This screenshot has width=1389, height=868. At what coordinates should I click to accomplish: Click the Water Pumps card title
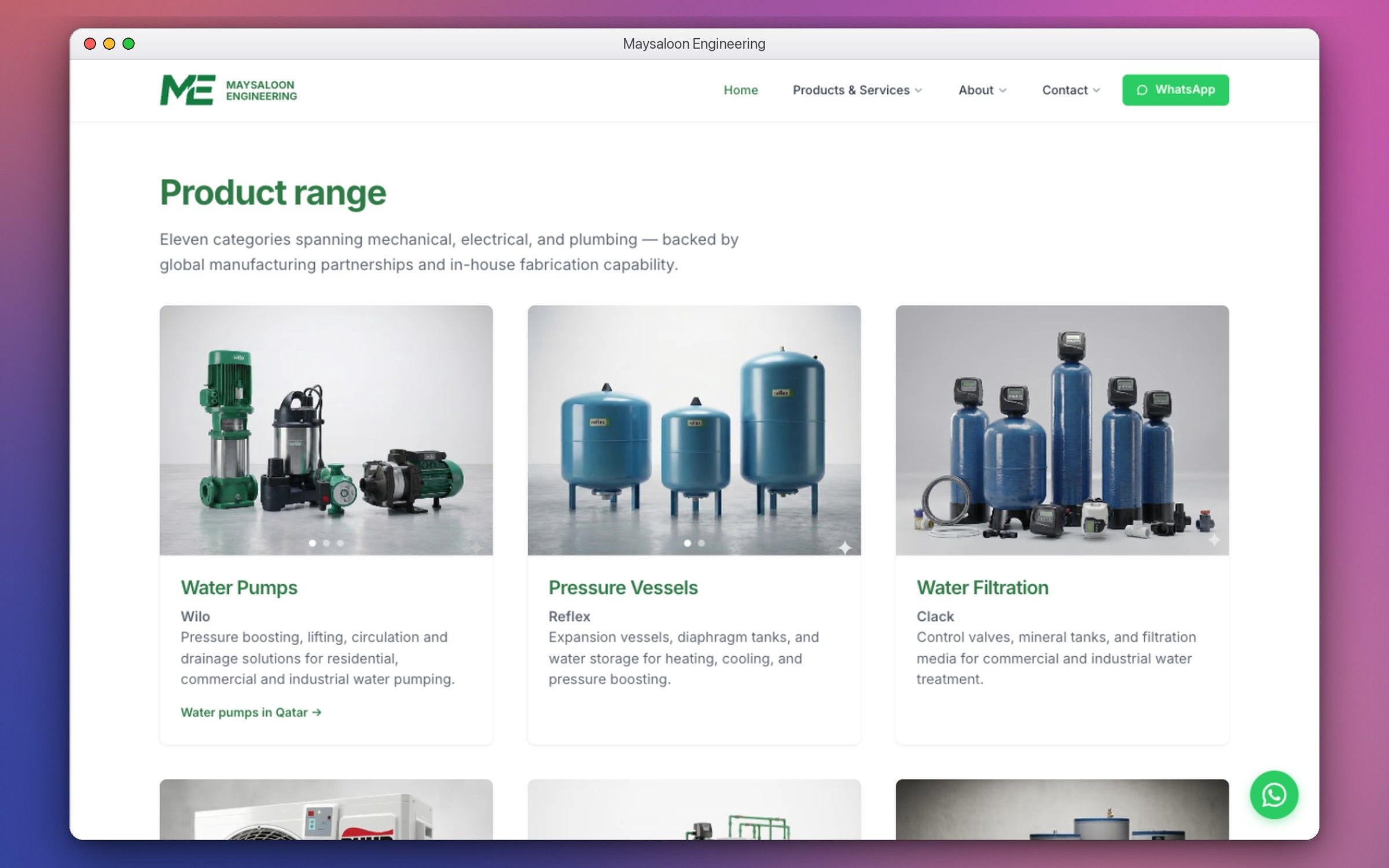pyautogui.click(x=239, y=587)
